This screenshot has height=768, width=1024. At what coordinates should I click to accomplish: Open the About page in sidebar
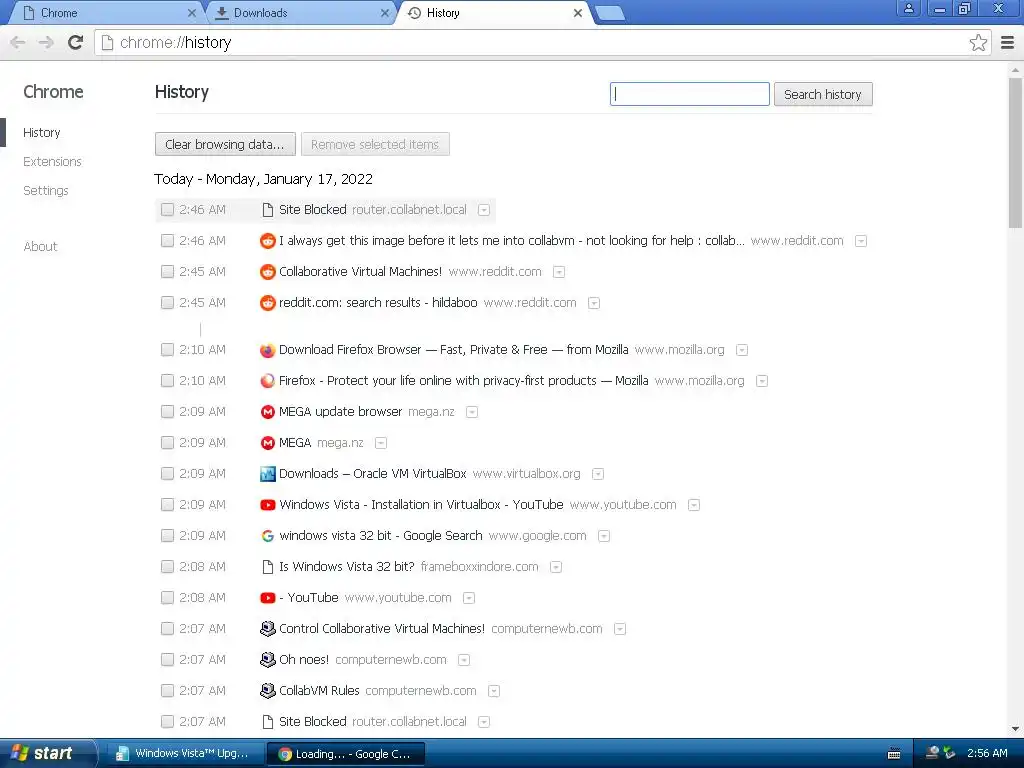coord(40,247)
